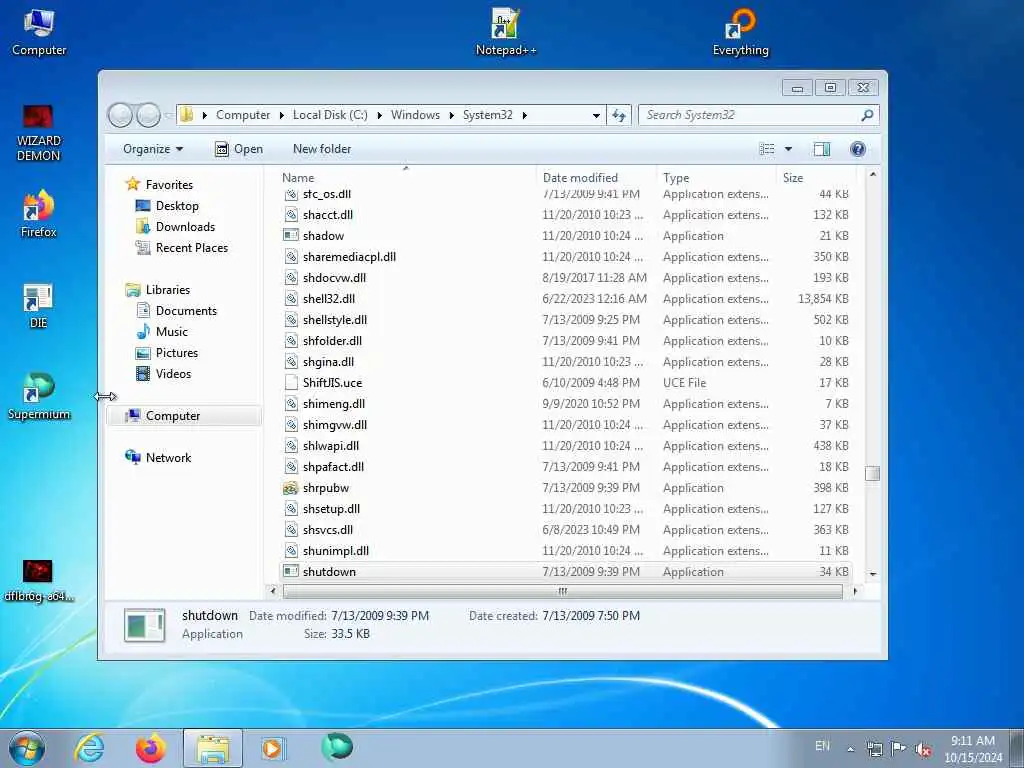The height and width of the screenshot is (768, 1024).
Task: Click the Explorer Back navigation button
Action: 120,116
